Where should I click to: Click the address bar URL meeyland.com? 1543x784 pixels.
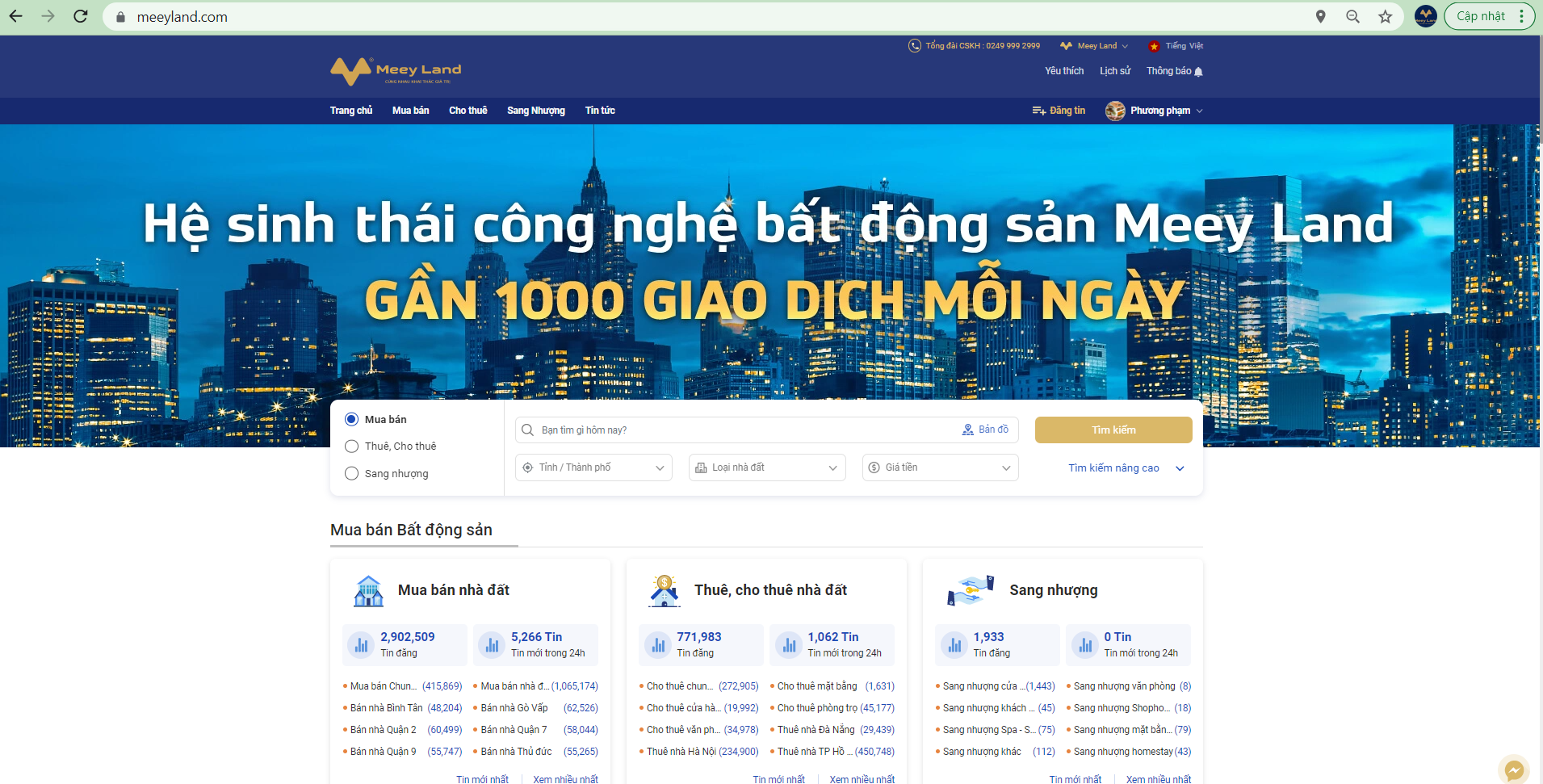click(182, 17)
